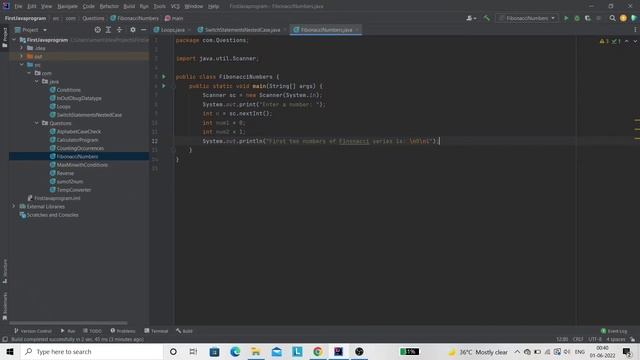640x360 pixels.
Task: Click run gutter arrow beside class FibonacciNumbers
Action: click(x=164, y=77)
